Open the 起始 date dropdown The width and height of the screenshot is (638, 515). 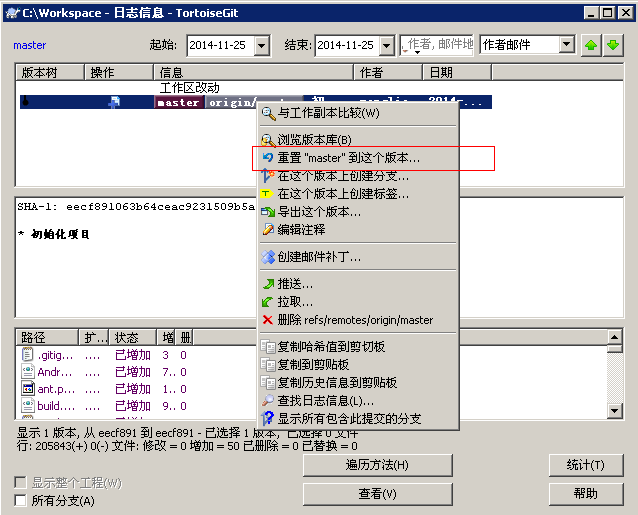click(261, 45)
